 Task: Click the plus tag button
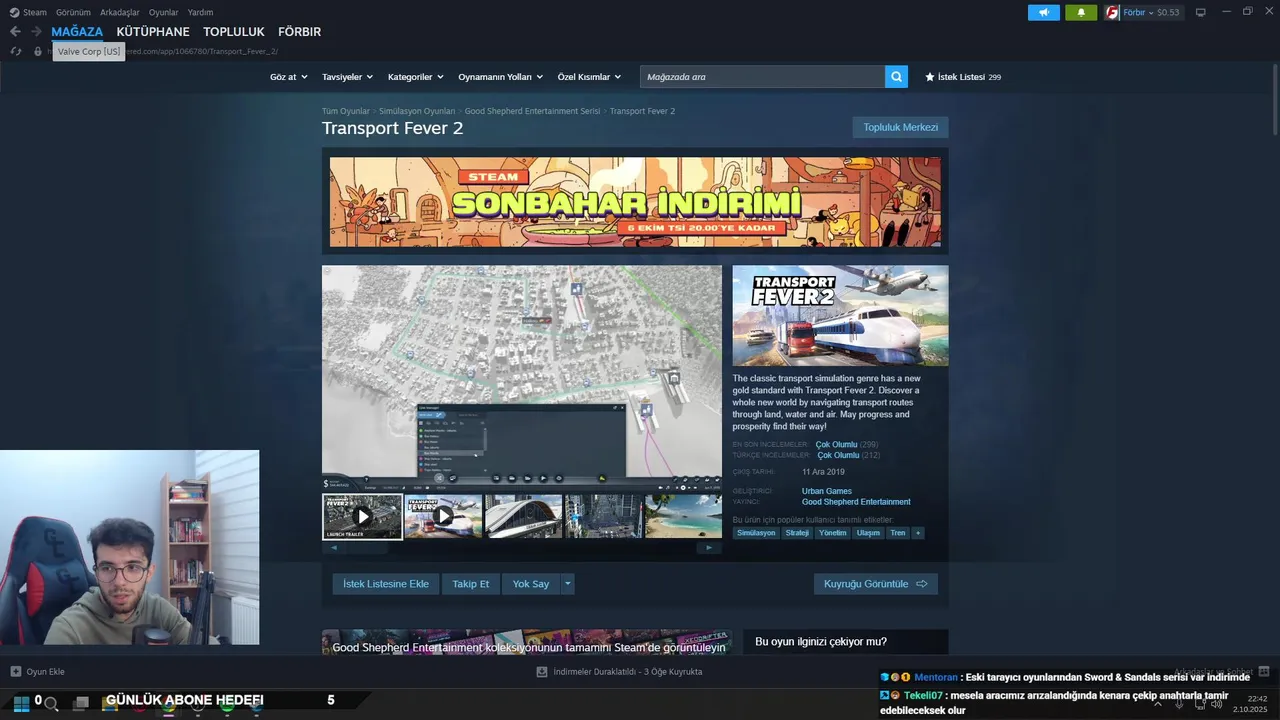tap(918, 533)
